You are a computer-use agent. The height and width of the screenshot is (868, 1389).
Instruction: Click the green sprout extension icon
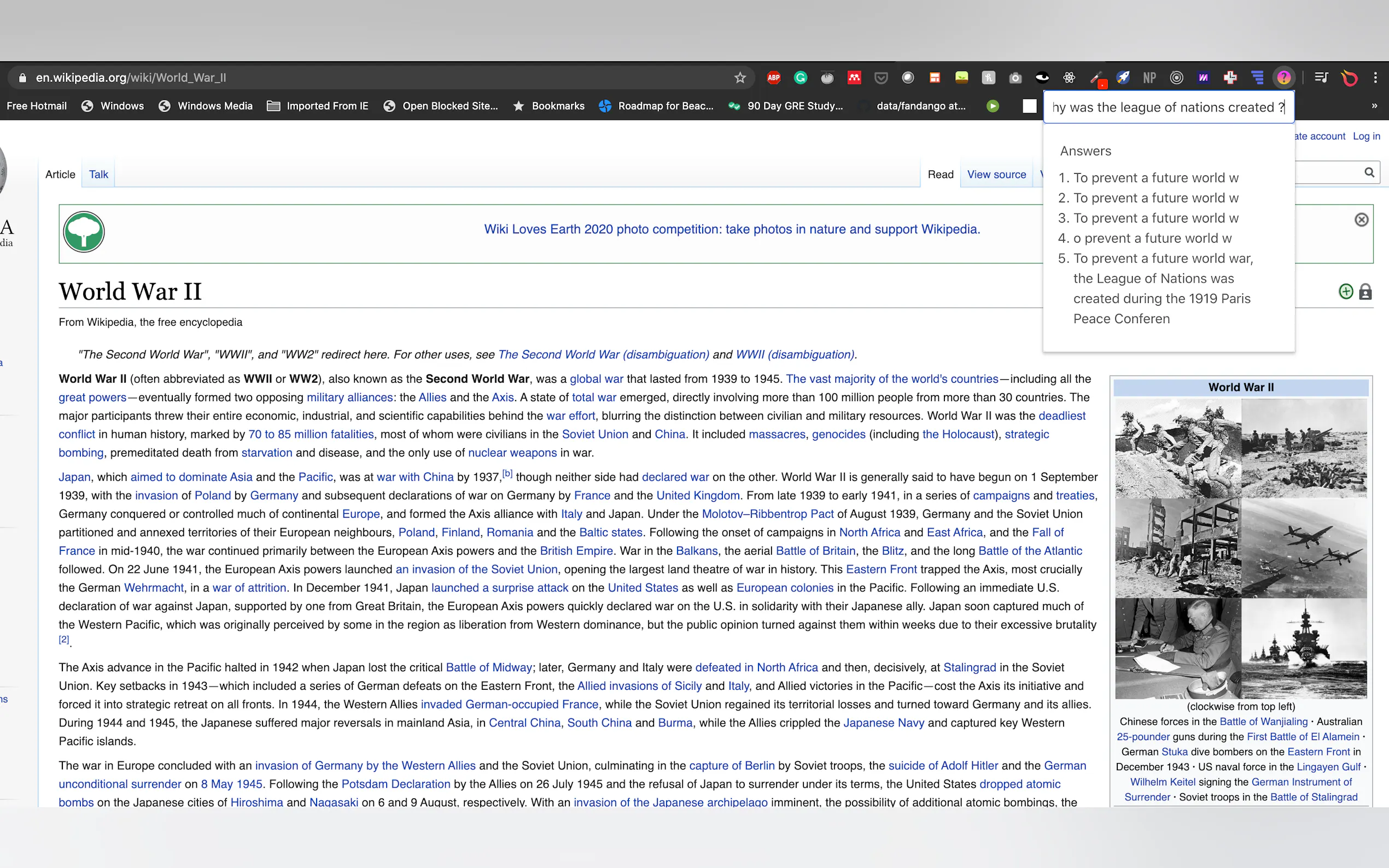pos(962,78)
